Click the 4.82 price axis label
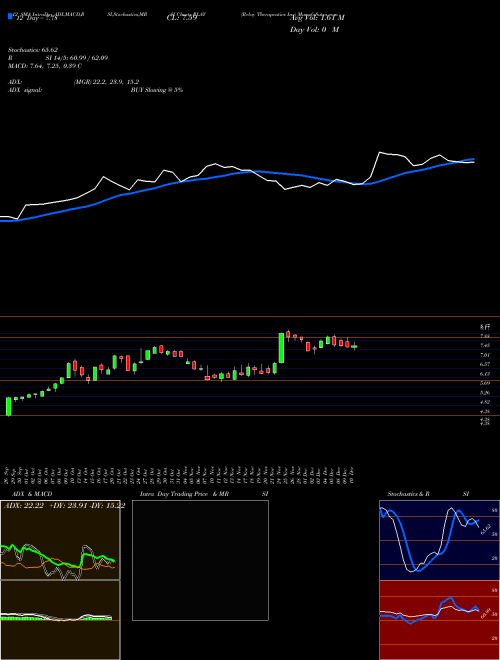This screenshot has width=500, height=660. point(485,402)
